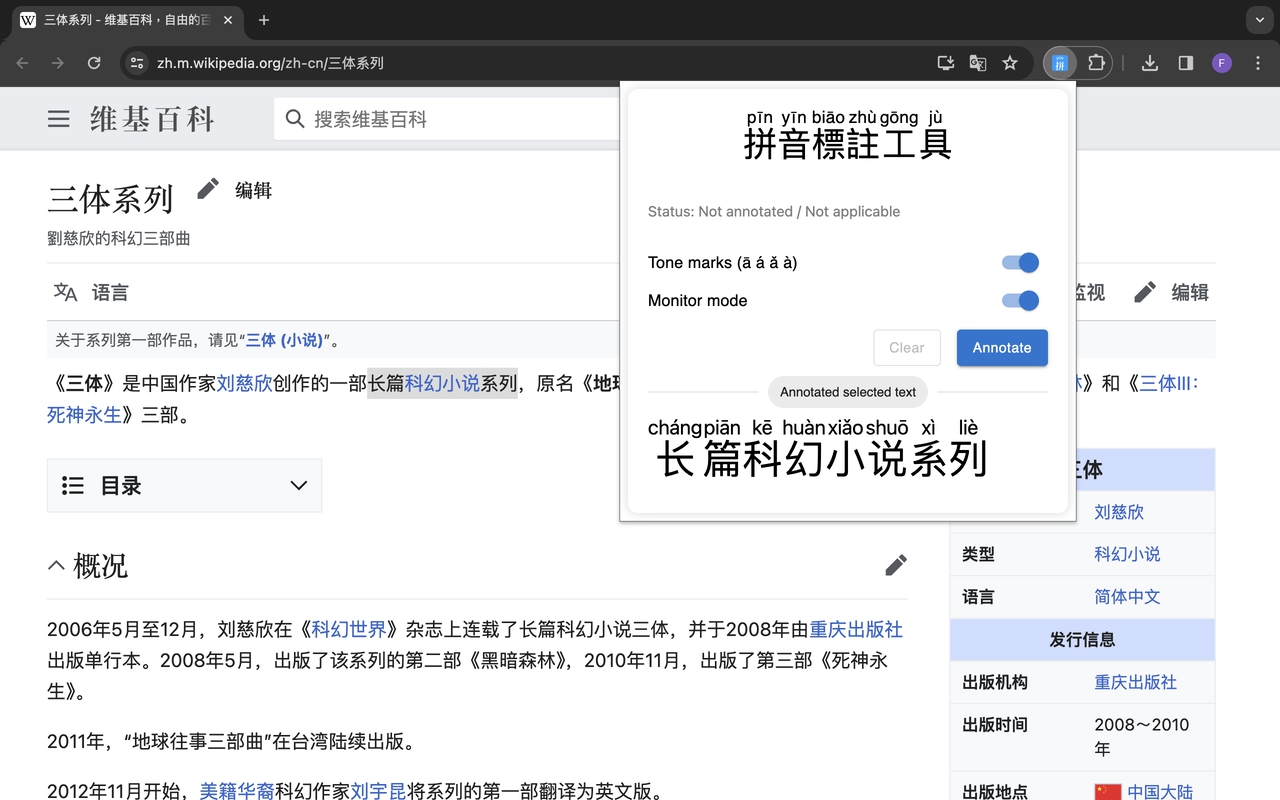Bookmark the page with the star icon
Screen dimensions: 1280x800
(x=1010, y=62)
